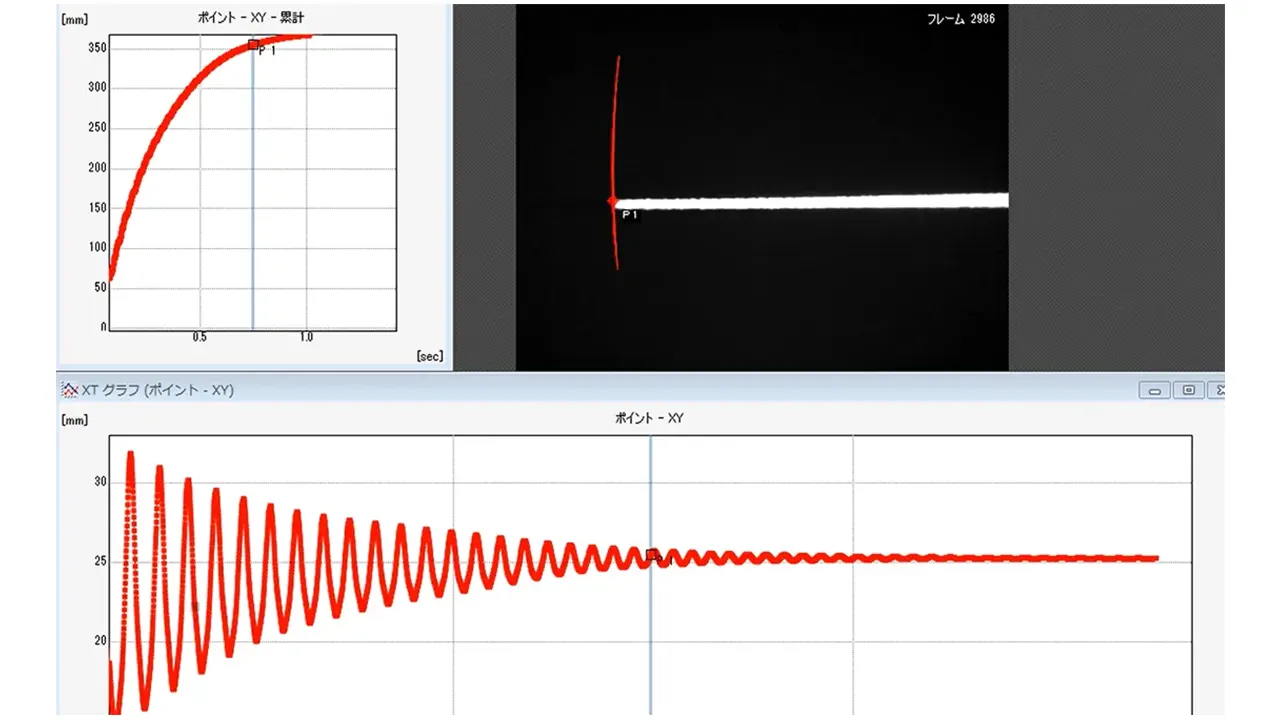Minimize the XT グラフ window

coord(1154,390)
